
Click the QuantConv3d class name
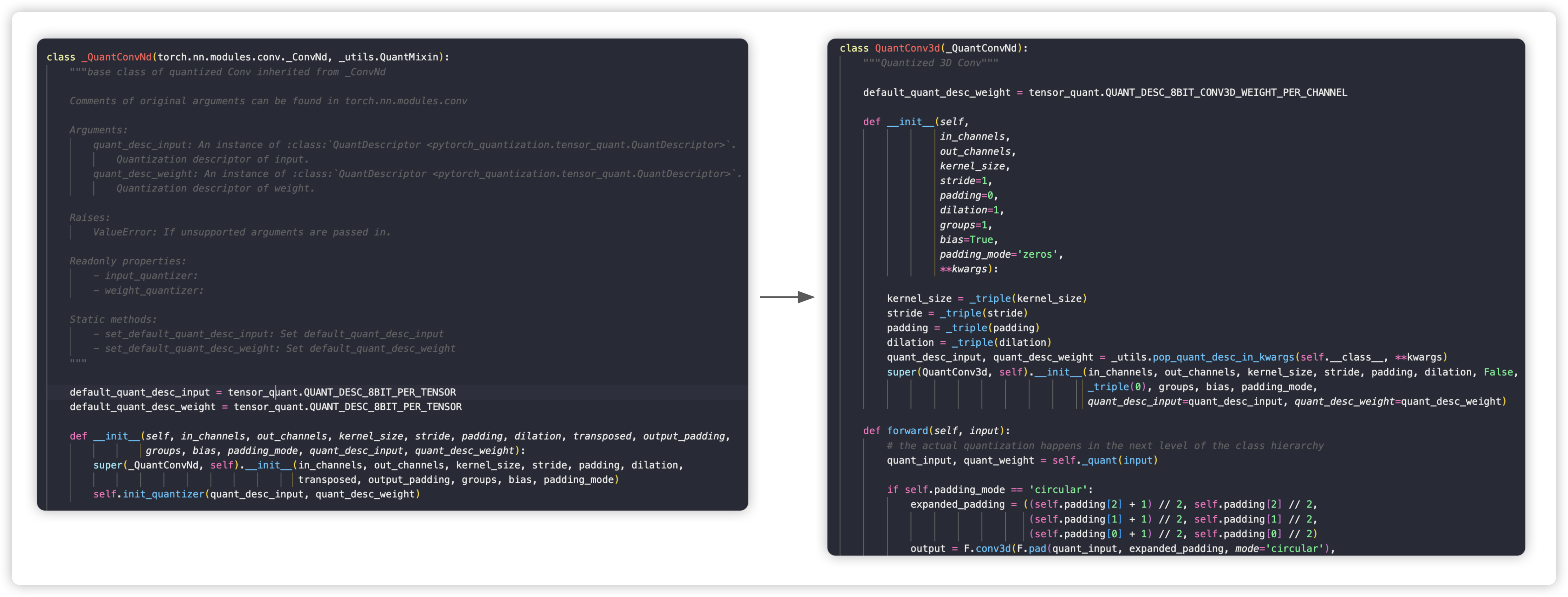908,49
